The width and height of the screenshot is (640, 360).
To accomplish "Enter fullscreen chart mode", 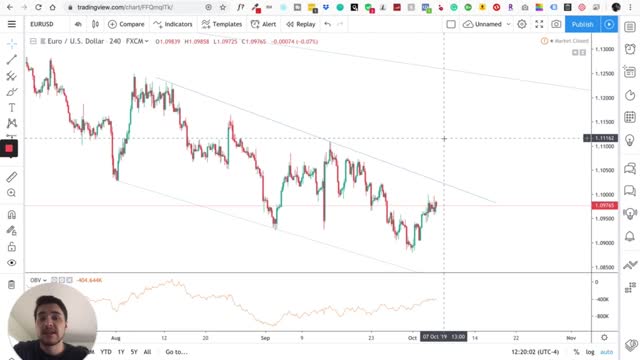I will pos(539,24).
